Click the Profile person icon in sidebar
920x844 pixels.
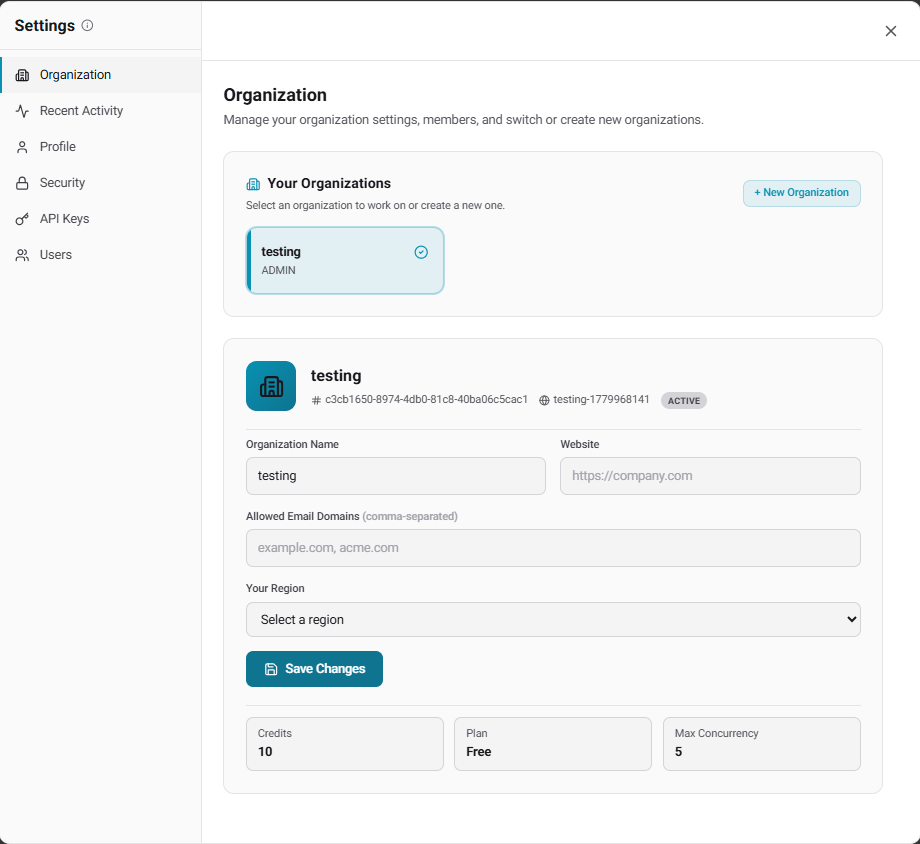(22, 147)
